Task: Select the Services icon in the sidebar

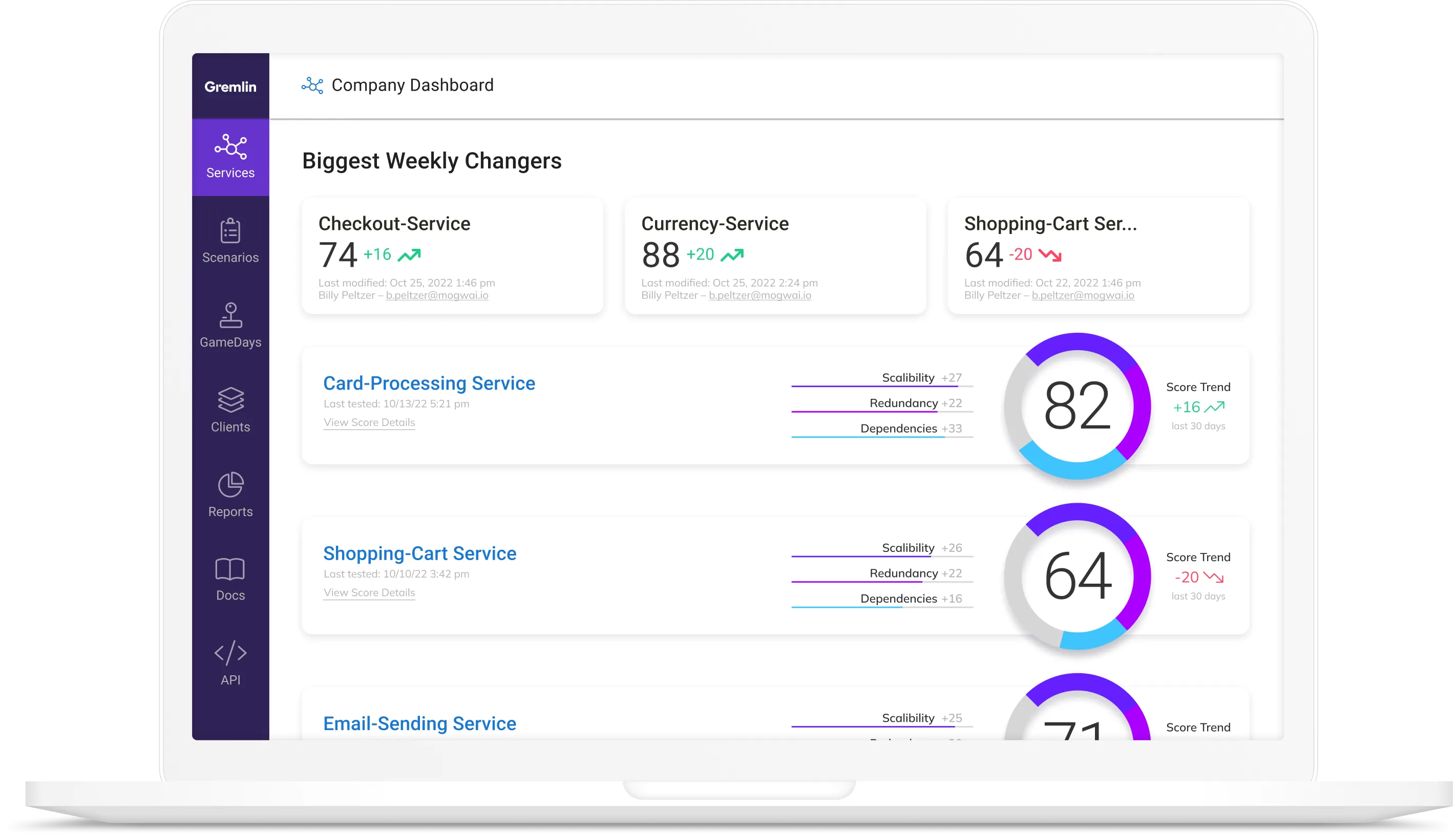Action: [x=230, y=156]
